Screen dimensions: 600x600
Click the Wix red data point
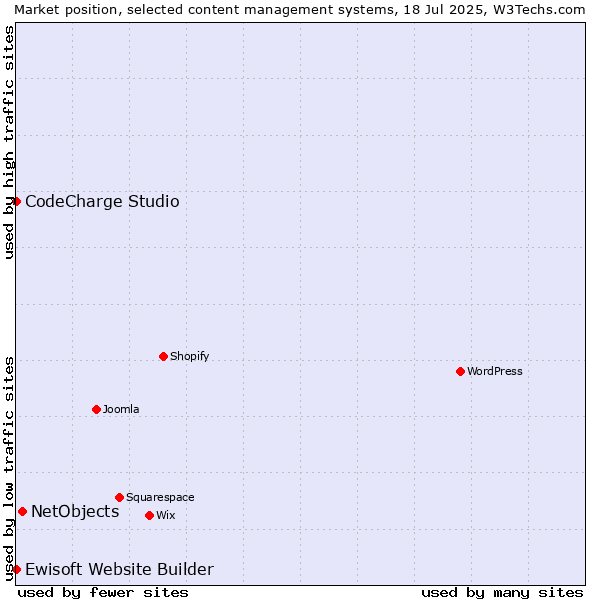(150, 515)
